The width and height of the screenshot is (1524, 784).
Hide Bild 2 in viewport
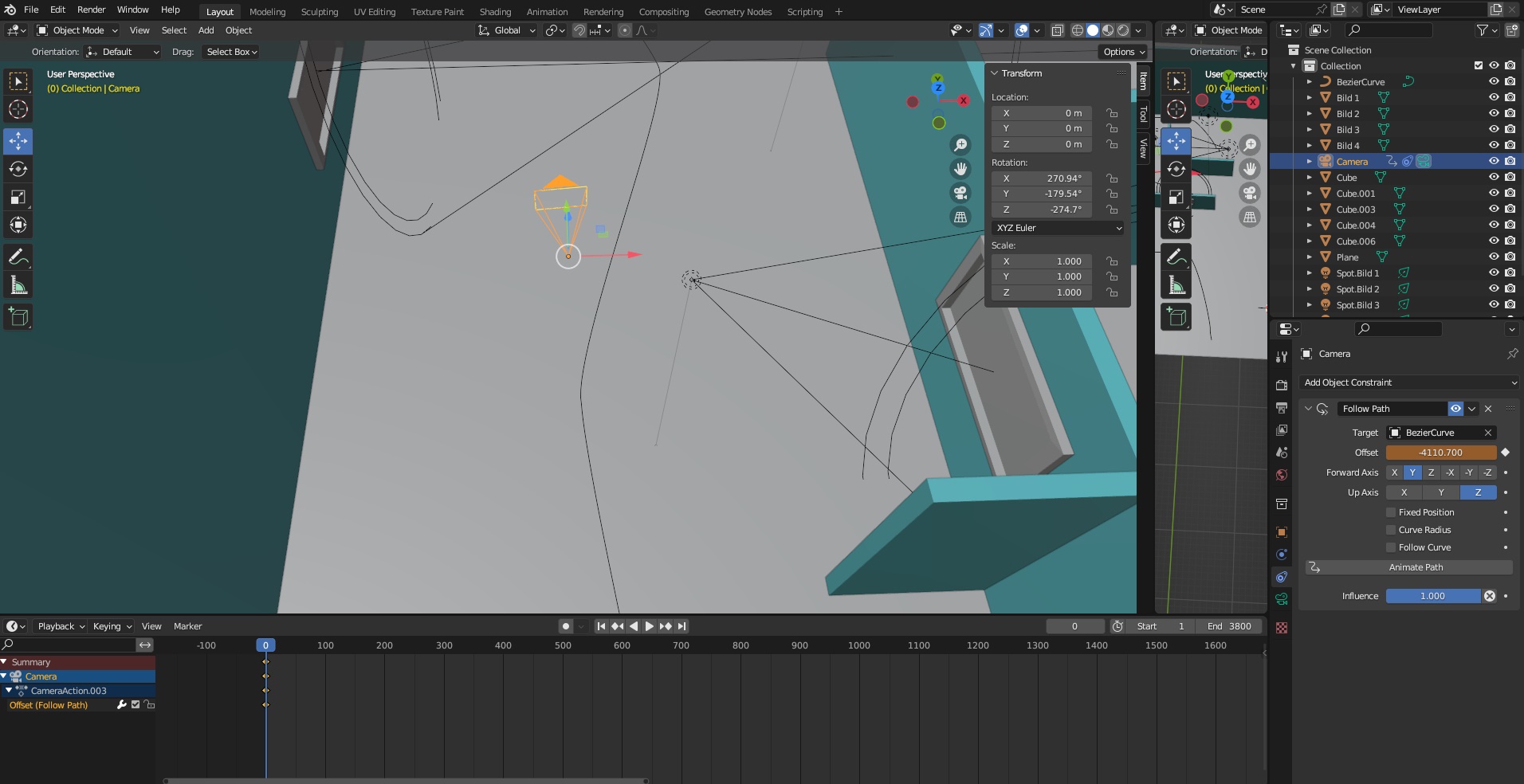point(1494,114)
